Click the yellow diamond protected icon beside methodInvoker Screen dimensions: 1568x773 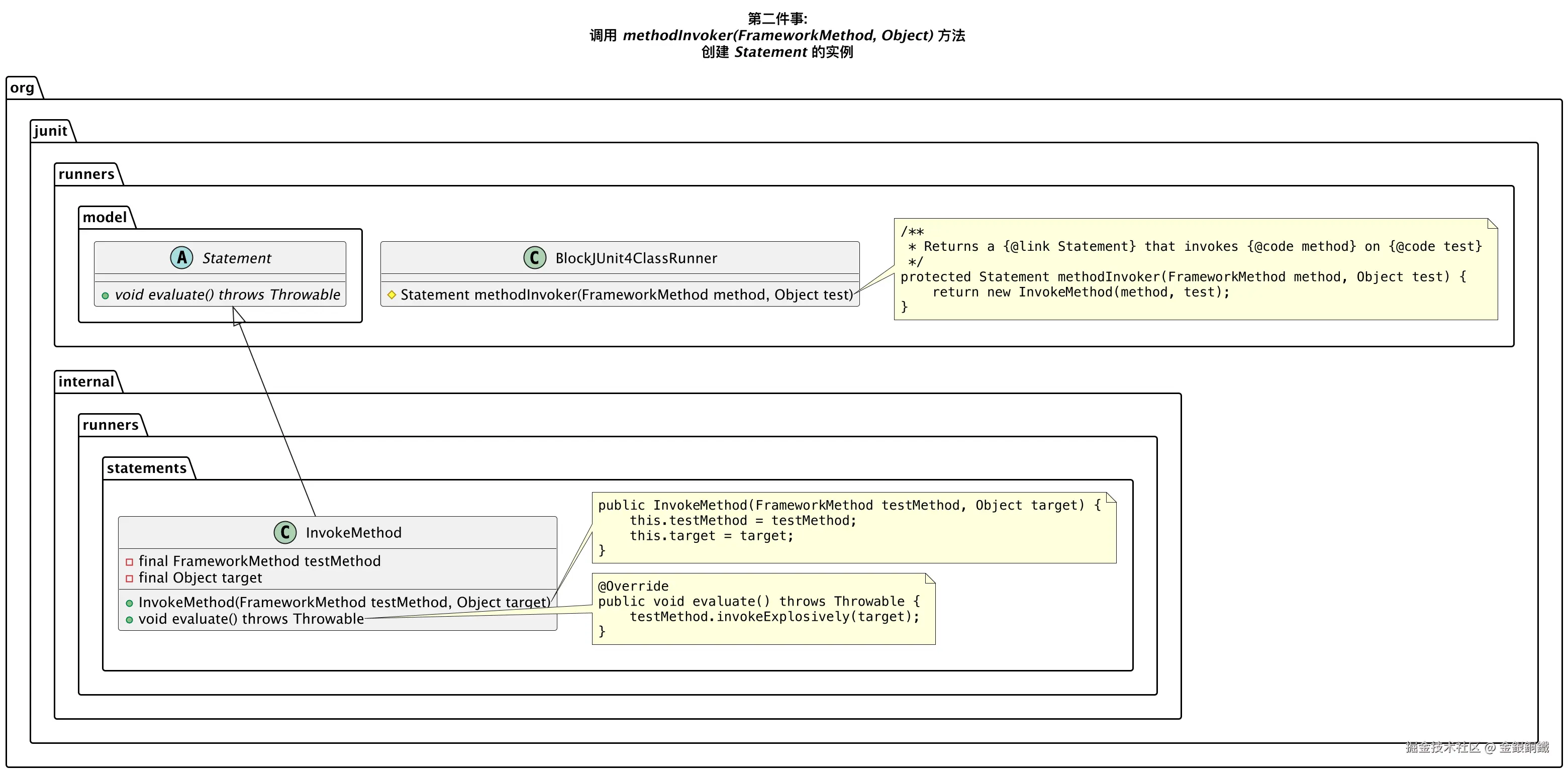coord(391,295)
